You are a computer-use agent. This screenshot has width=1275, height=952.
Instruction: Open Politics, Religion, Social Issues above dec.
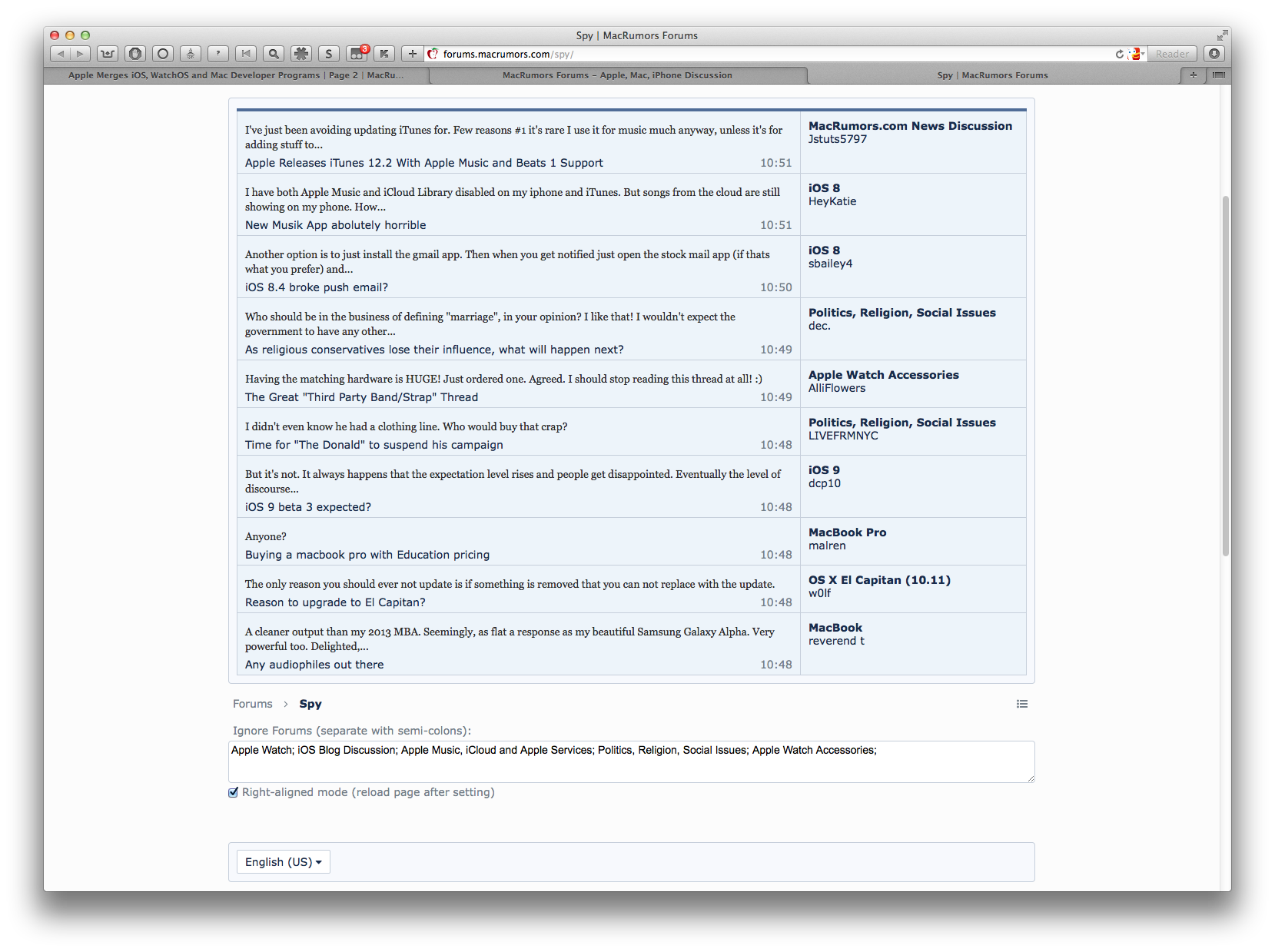902,313
